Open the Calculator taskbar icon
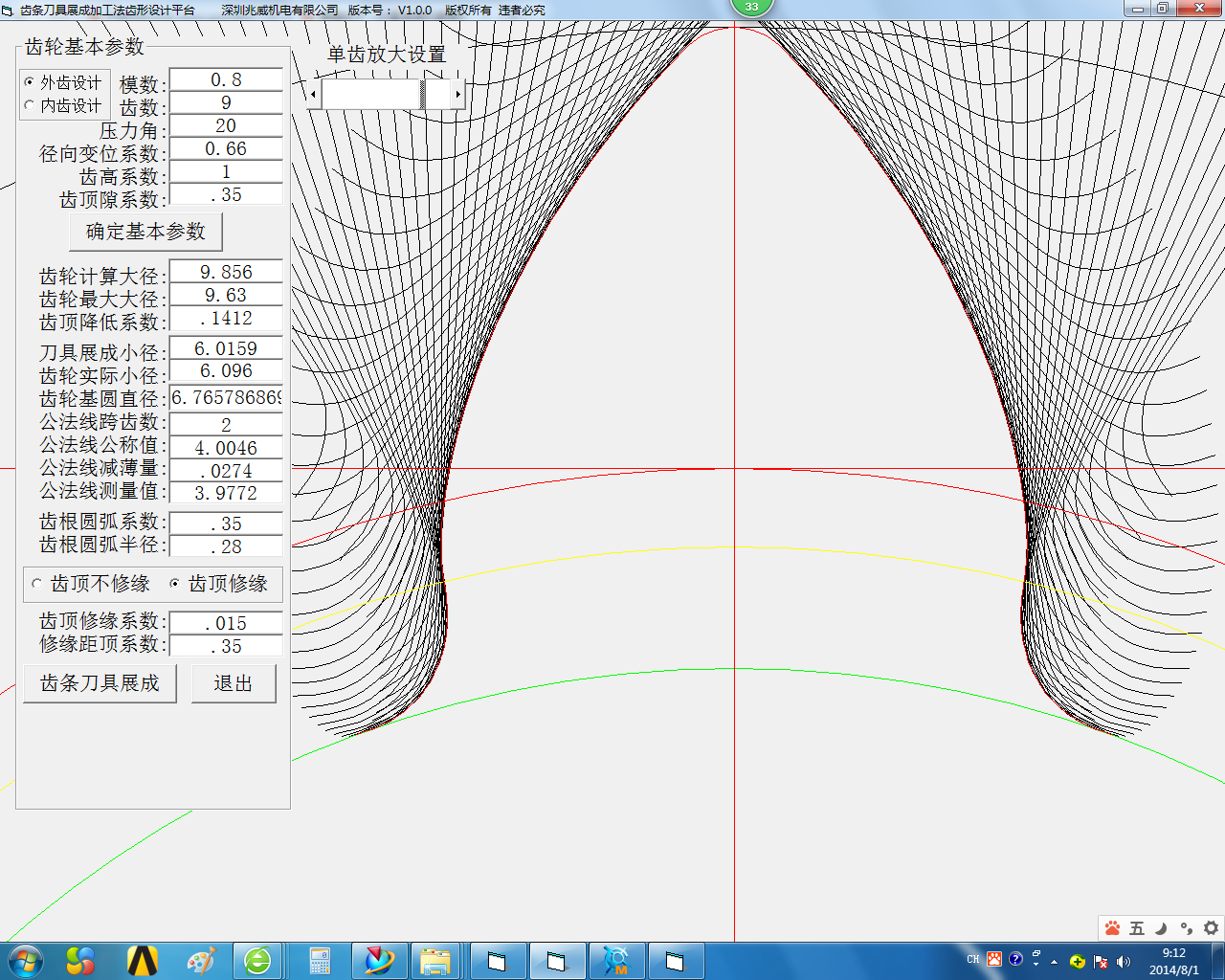The image size is (1225, 980). [x=320, y=961]
